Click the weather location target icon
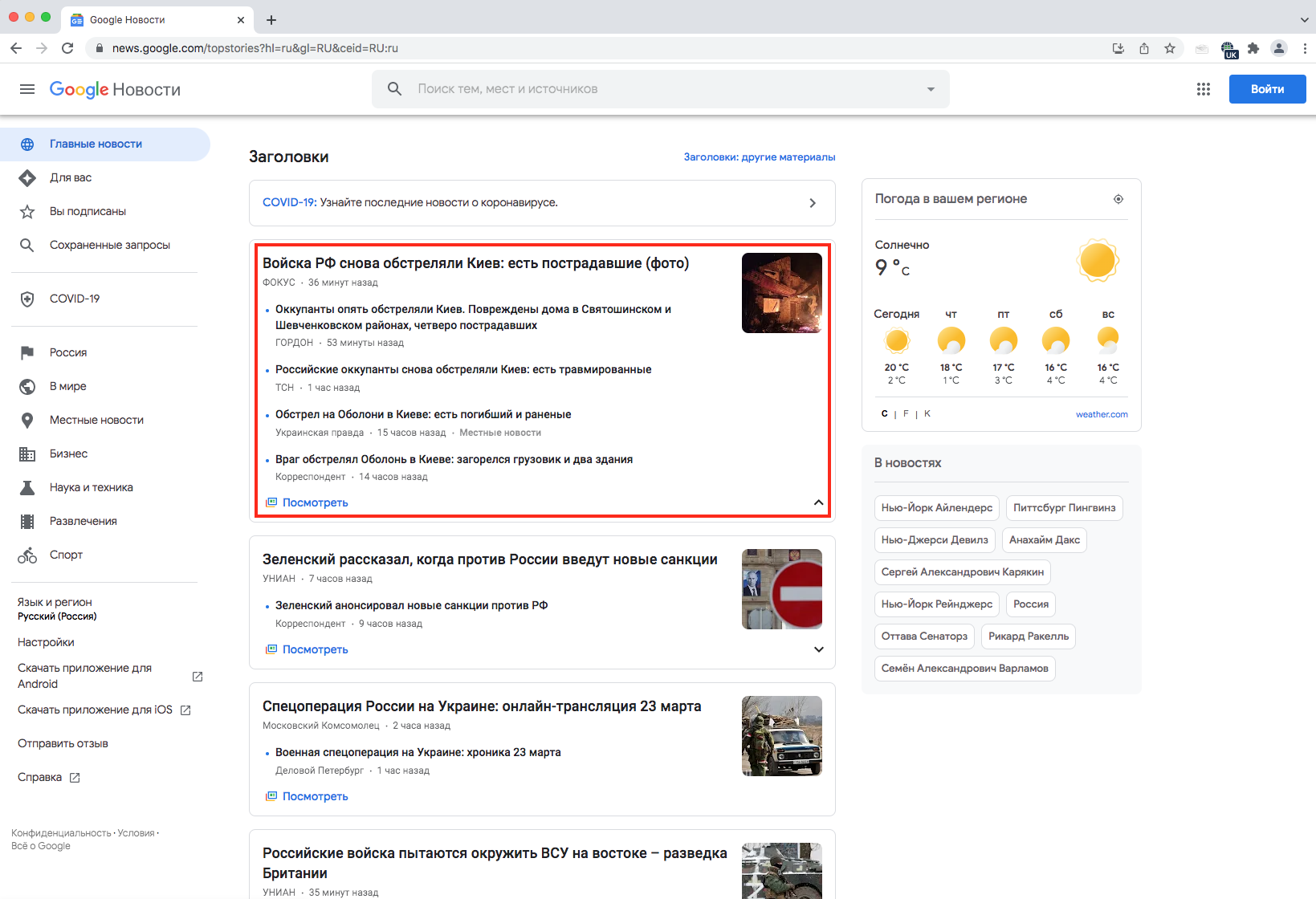This screenshot has width=1316, height=899. pos(1118,199)
